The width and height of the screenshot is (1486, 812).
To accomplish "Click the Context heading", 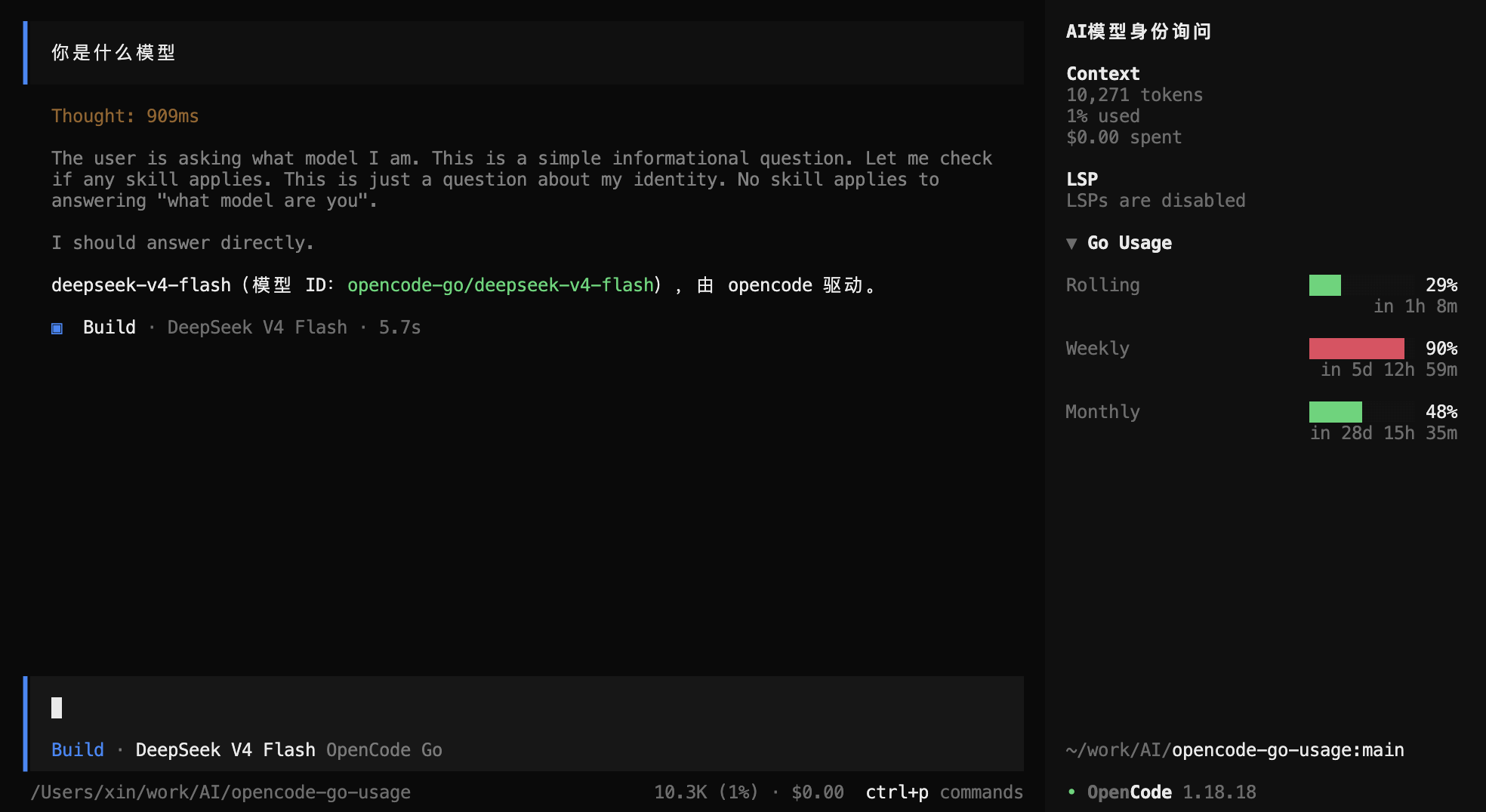I will click(1103, 74).
